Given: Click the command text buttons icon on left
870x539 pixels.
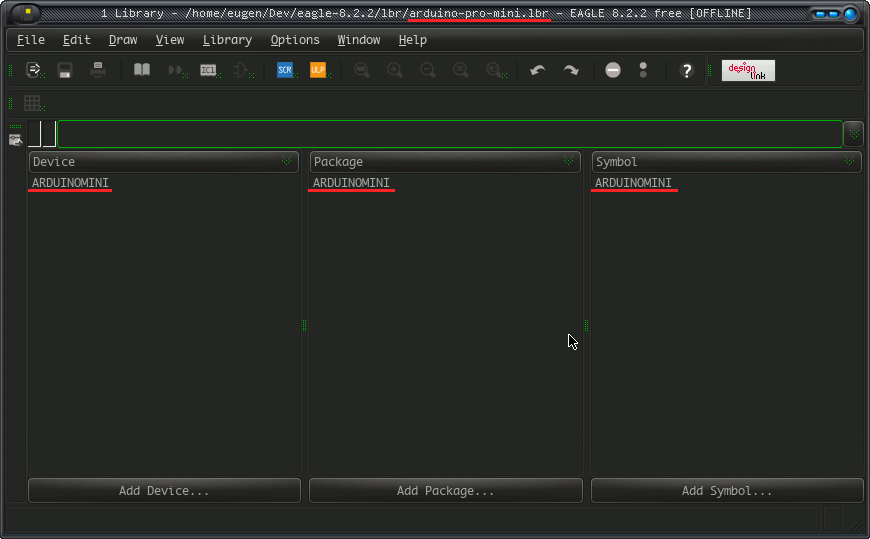Looking at the screenshot, I should [16, 139].
